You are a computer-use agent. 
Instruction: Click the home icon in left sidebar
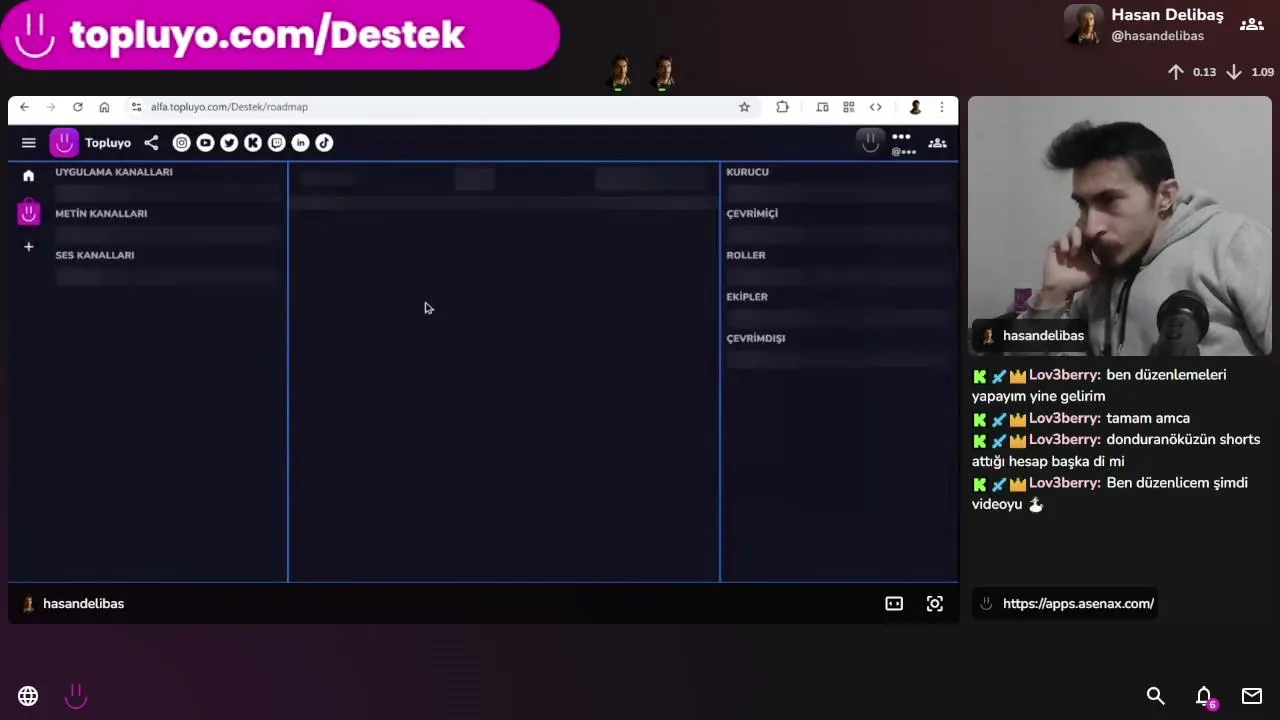(28, 176)
